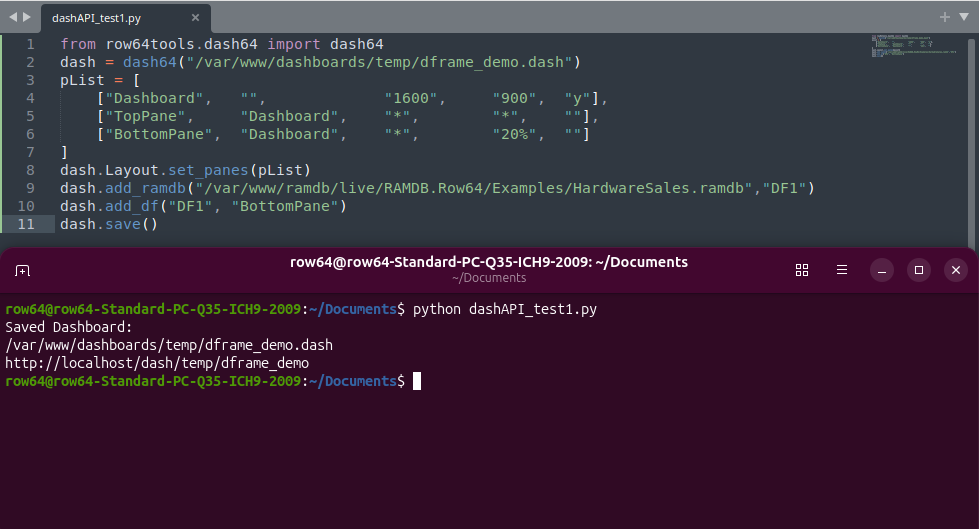Click the "1600" value on line 4
This screenshot has width=979, height=529.
click(411, 99)
